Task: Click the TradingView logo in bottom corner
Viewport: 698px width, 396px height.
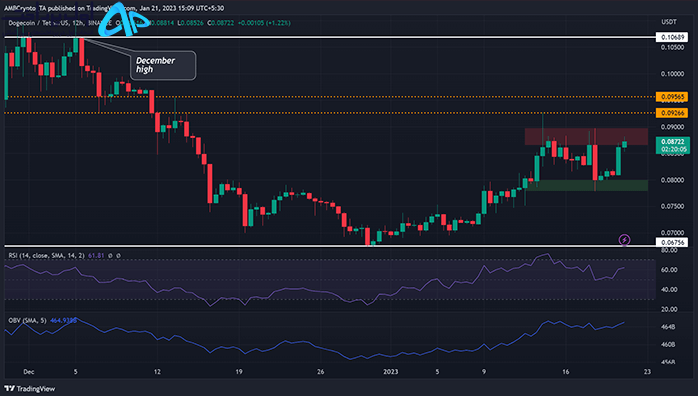Action: [30, 389]
